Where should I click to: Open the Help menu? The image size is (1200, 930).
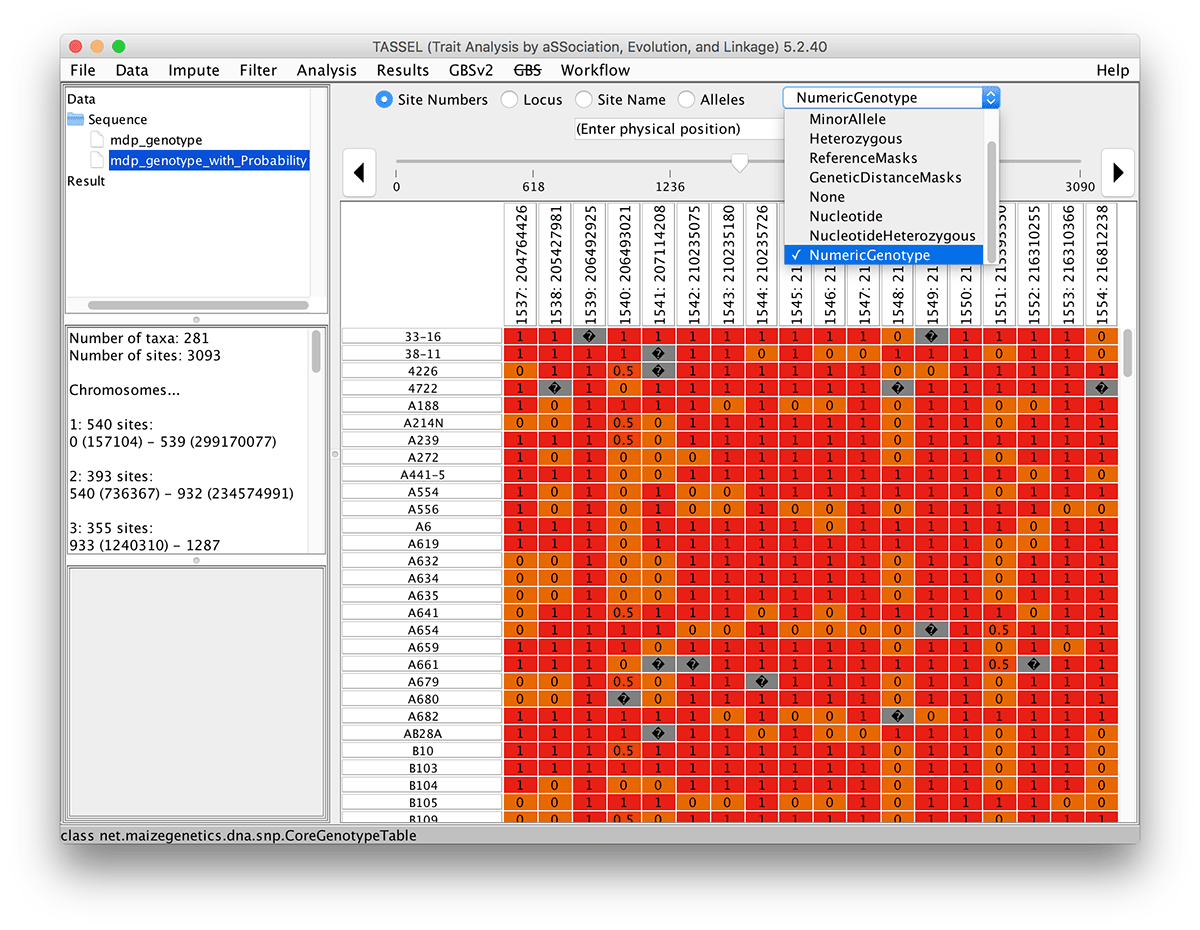1112,70
